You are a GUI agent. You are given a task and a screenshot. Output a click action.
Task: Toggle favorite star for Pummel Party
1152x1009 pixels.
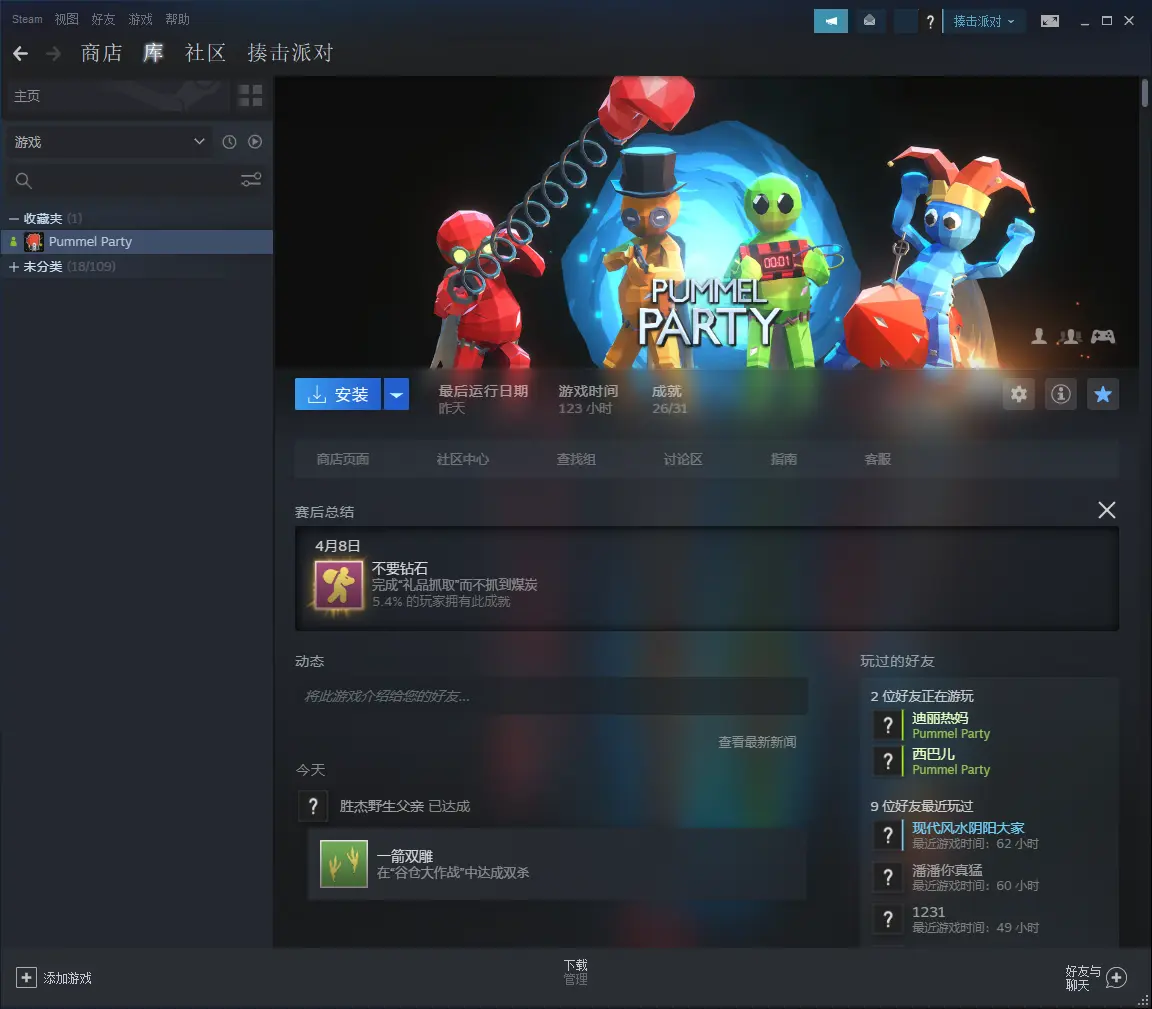(x=1102, y=394)
